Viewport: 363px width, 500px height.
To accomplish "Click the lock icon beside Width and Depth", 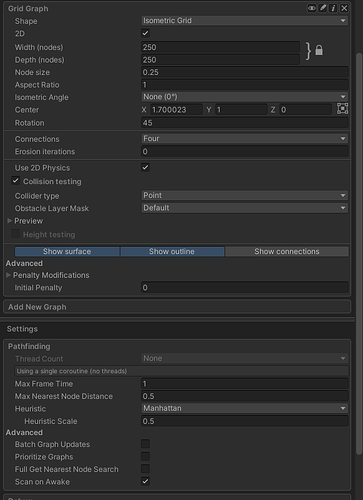I will (x=319, y=50).
